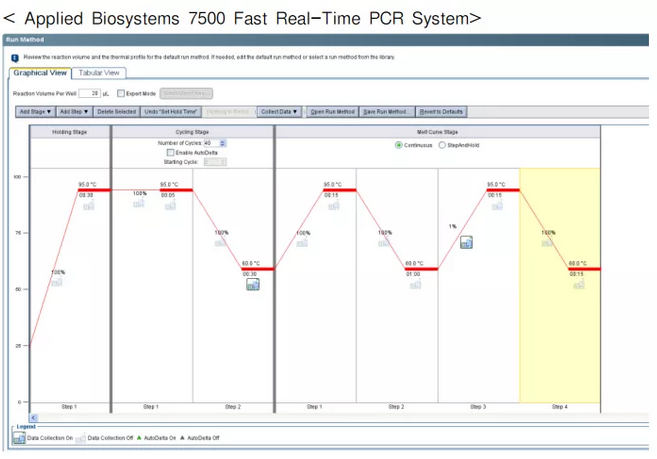Image resolution: width=657 pixels, height=459 pixels.
Task: Toggle data collection icon under Melt Step 1 hold
Action: [334, 205]
